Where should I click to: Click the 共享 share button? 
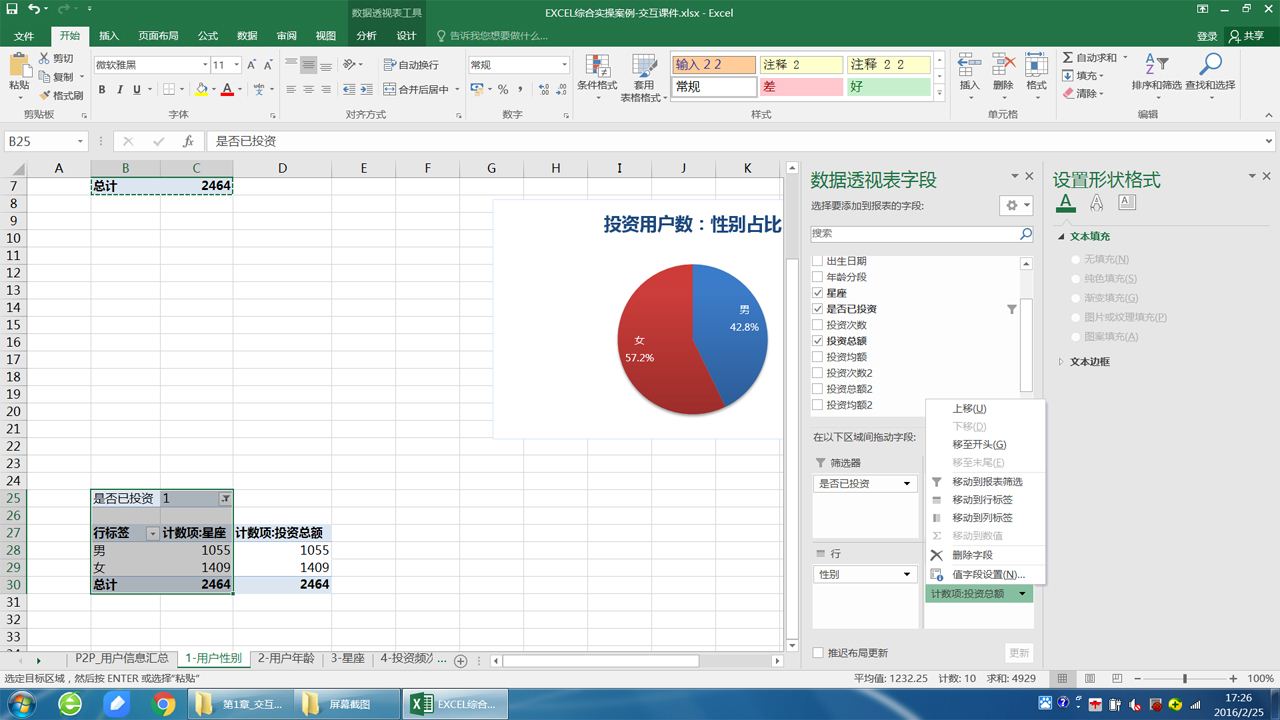1247,36
